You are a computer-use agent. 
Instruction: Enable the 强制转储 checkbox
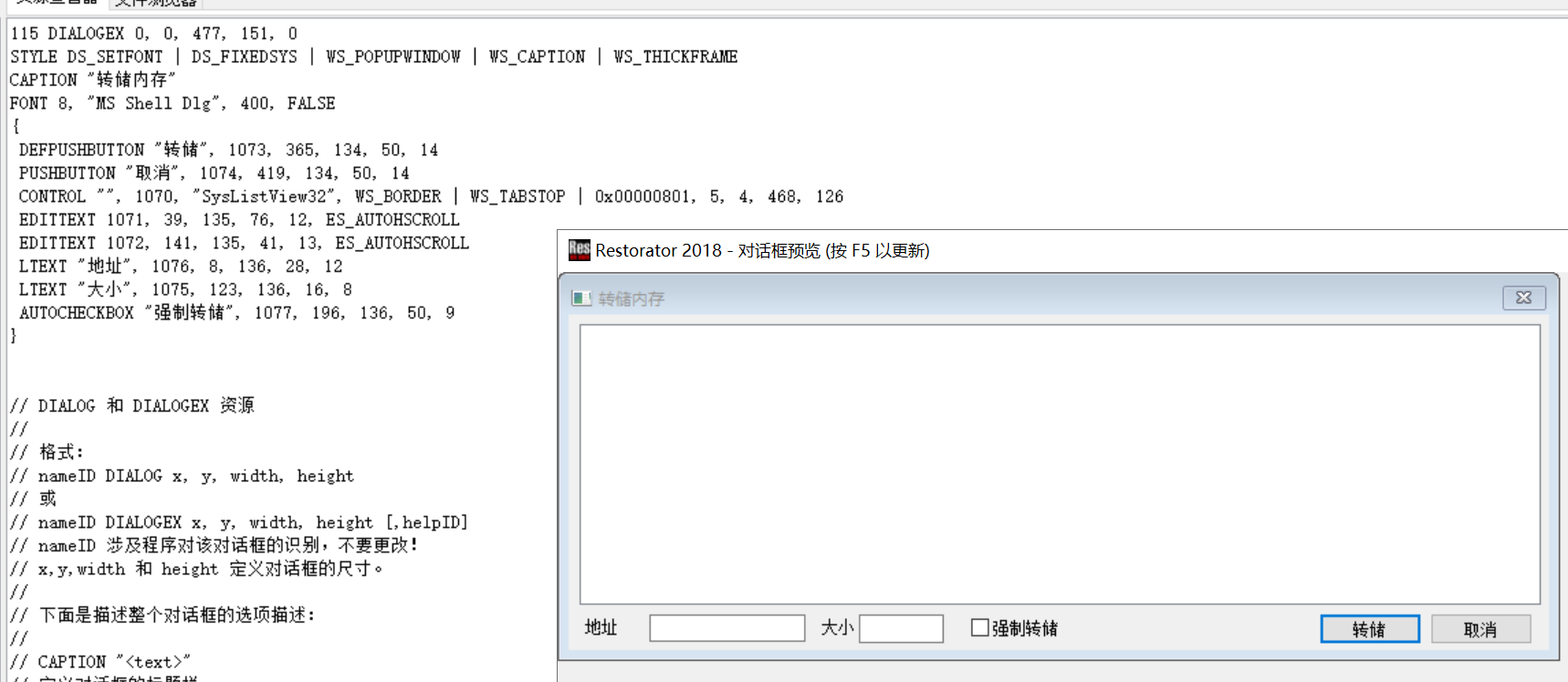(980, 627)
